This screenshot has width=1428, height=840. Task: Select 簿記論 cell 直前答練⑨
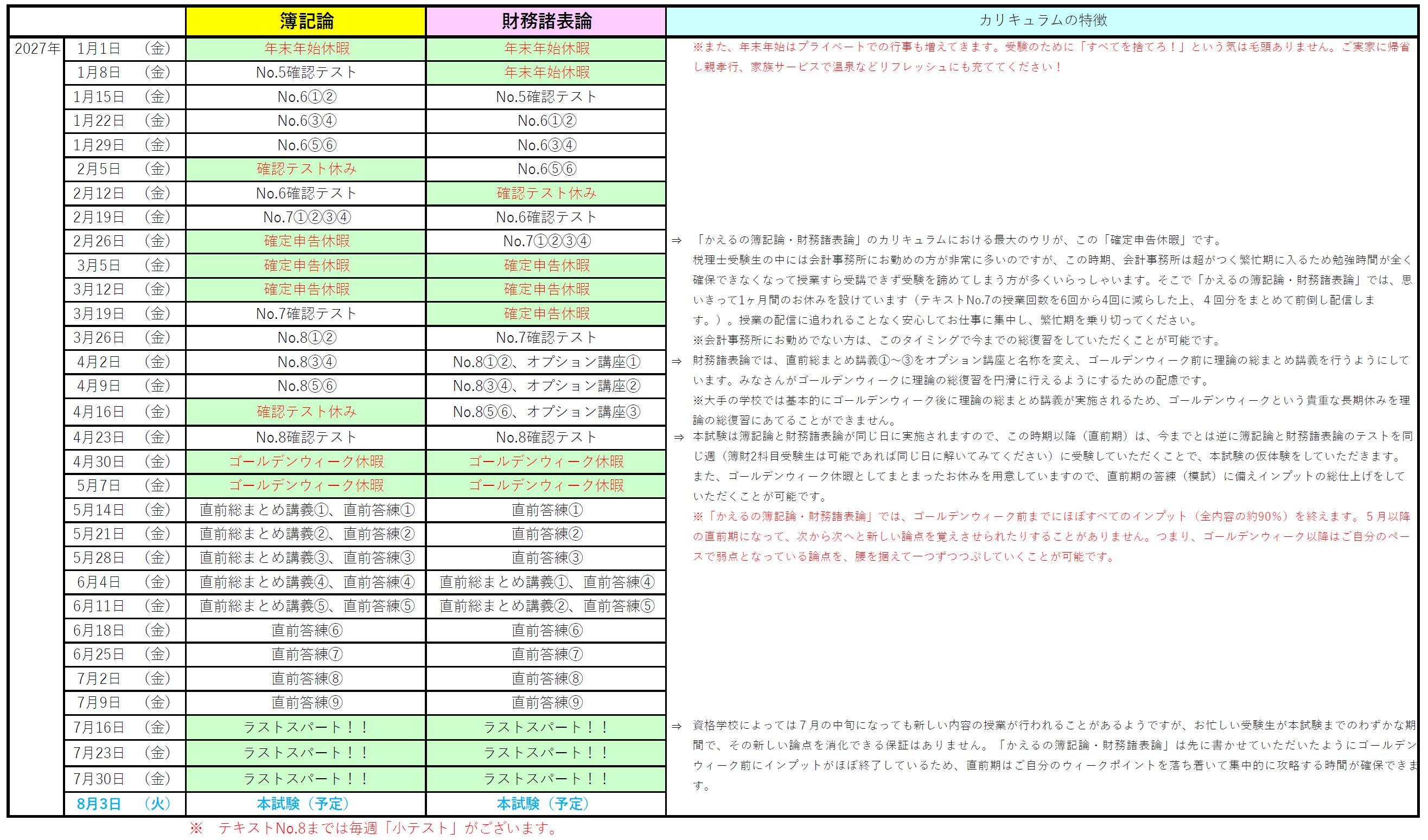pyautogui.click(x=306, y=703)
